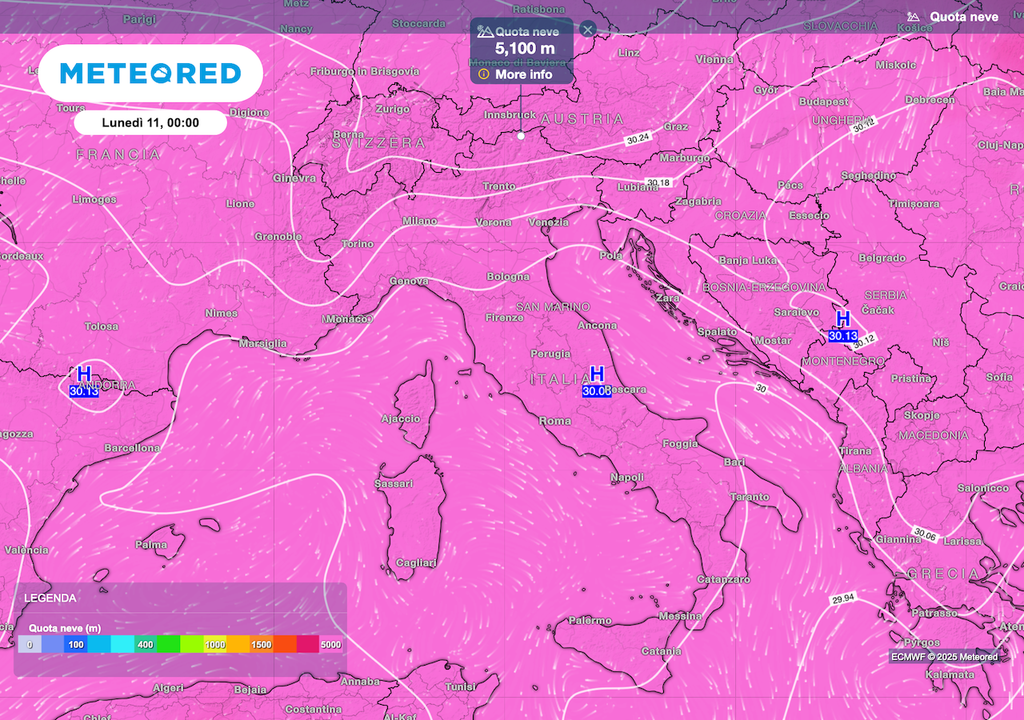
Task: Click the Meteored logo
Action: click(151, 73)
